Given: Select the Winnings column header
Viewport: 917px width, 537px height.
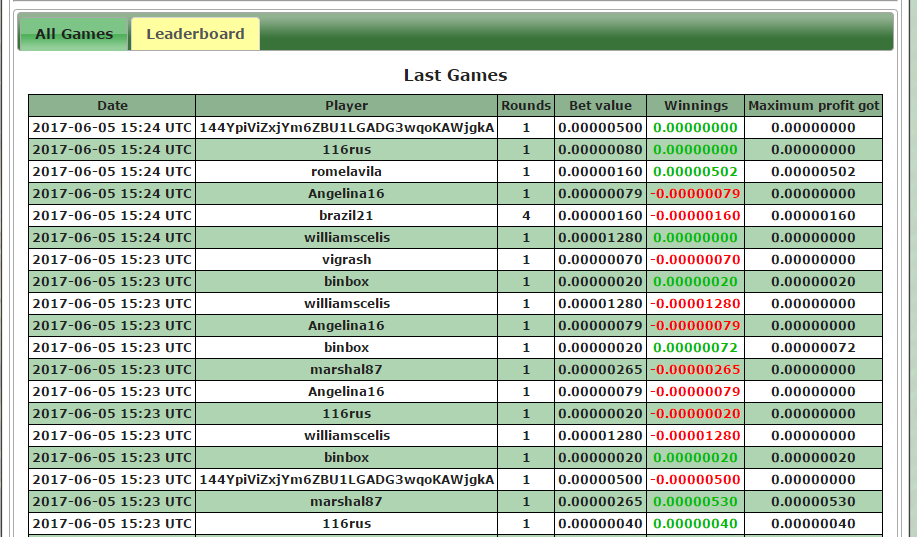Looking at the screenshot, I should [x=696, y=105].
